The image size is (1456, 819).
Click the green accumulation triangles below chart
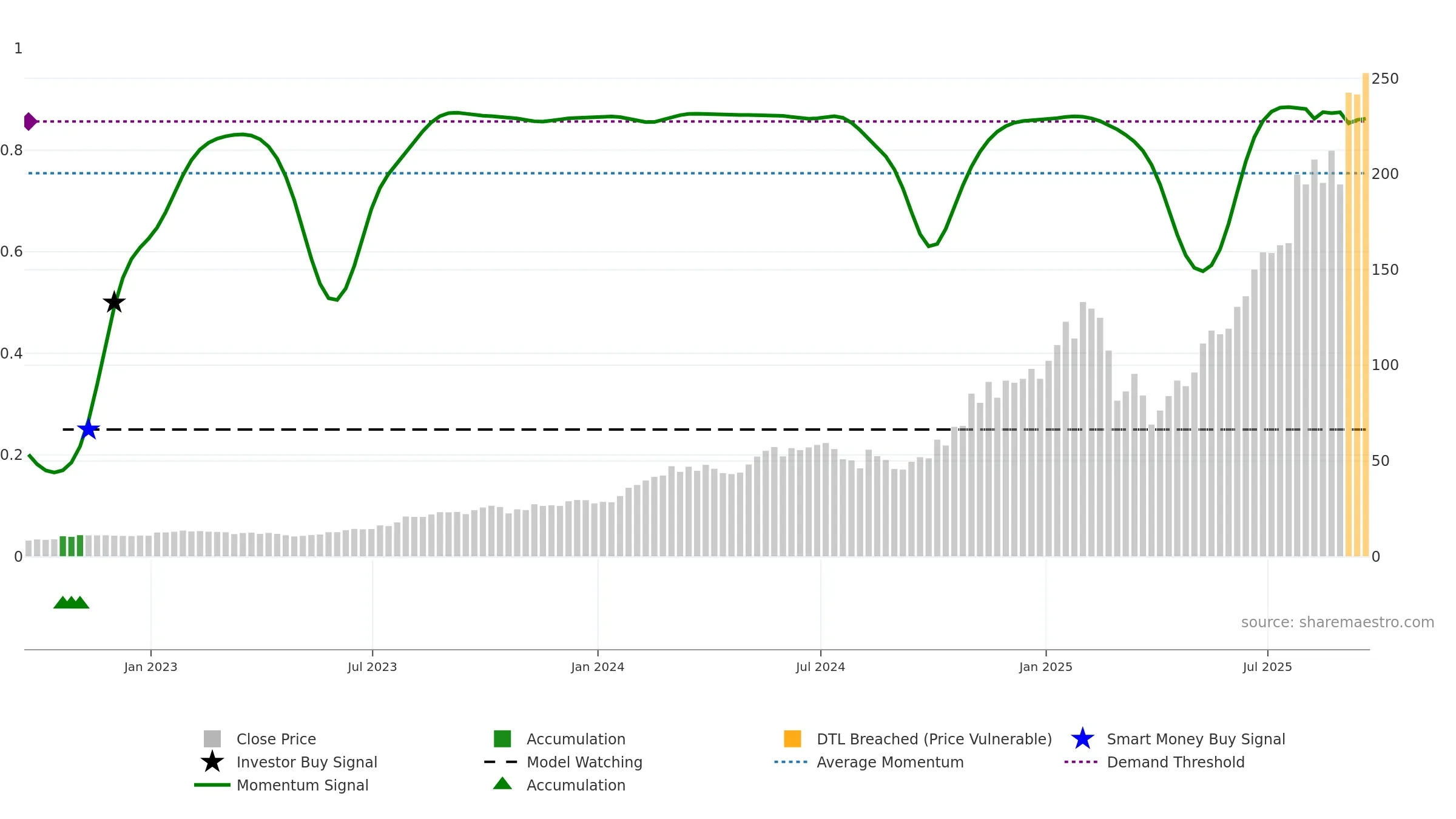(72, 602)
